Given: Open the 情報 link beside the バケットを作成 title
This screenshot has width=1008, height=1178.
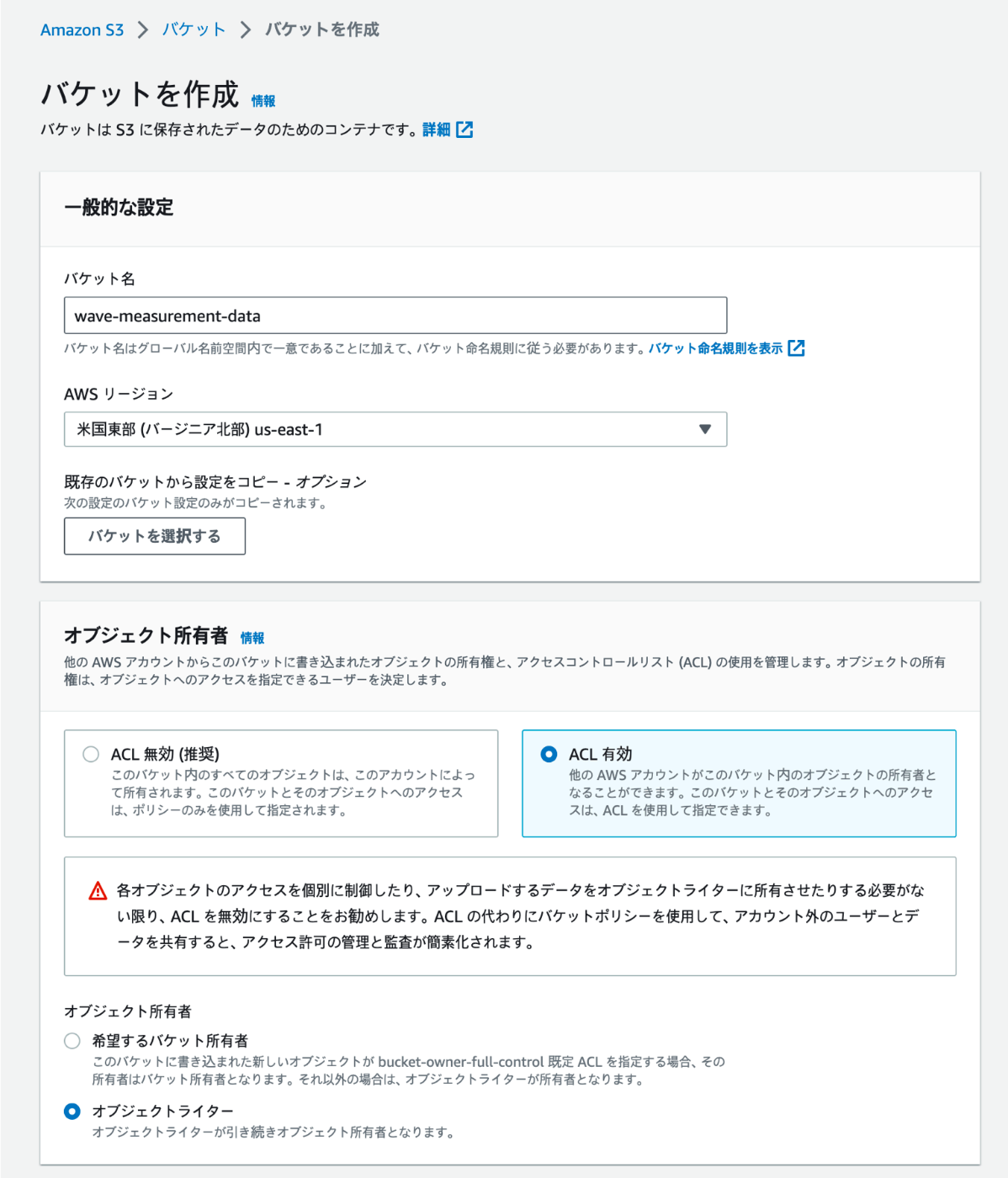Looking at the screenshot, I should 263,101.
